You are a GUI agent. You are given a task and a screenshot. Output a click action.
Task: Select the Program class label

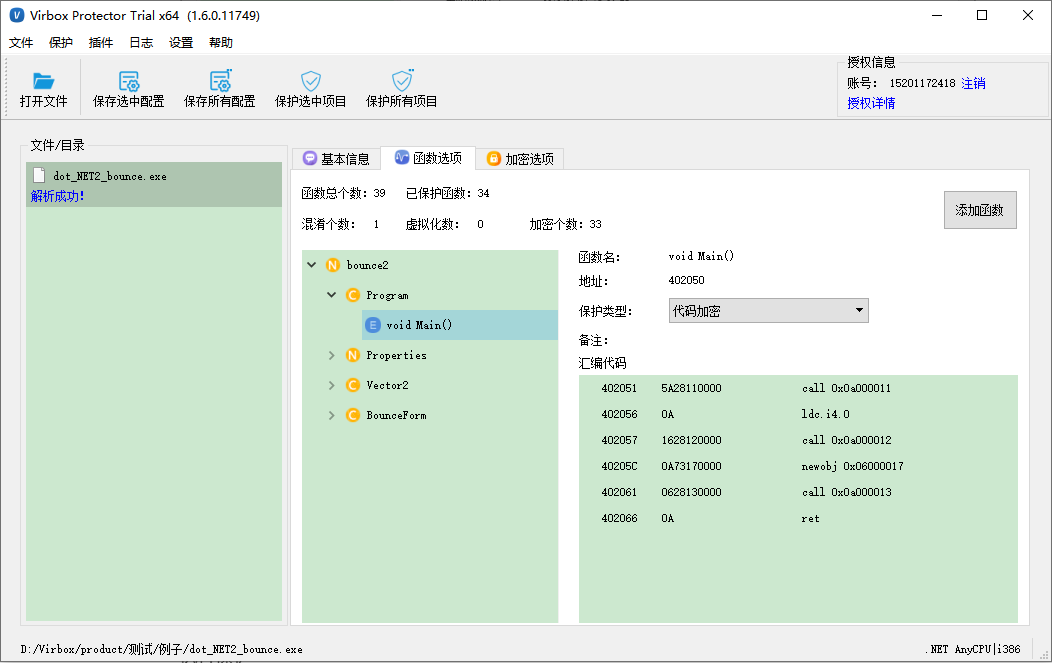tap(387, 295)
